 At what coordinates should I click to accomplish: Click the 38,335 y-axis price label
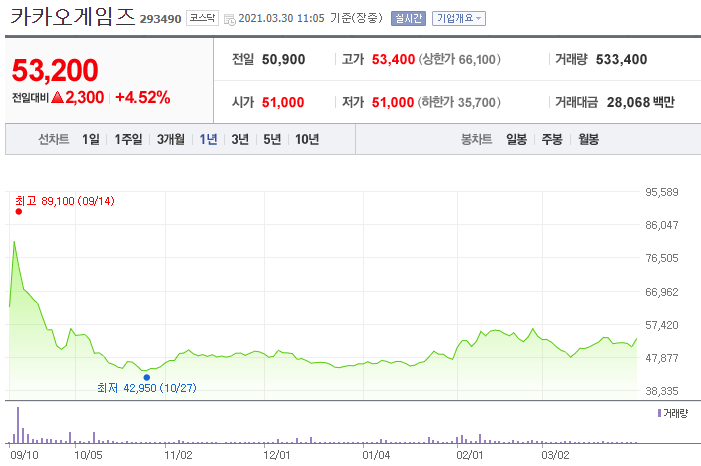click(x=662, y=391)
